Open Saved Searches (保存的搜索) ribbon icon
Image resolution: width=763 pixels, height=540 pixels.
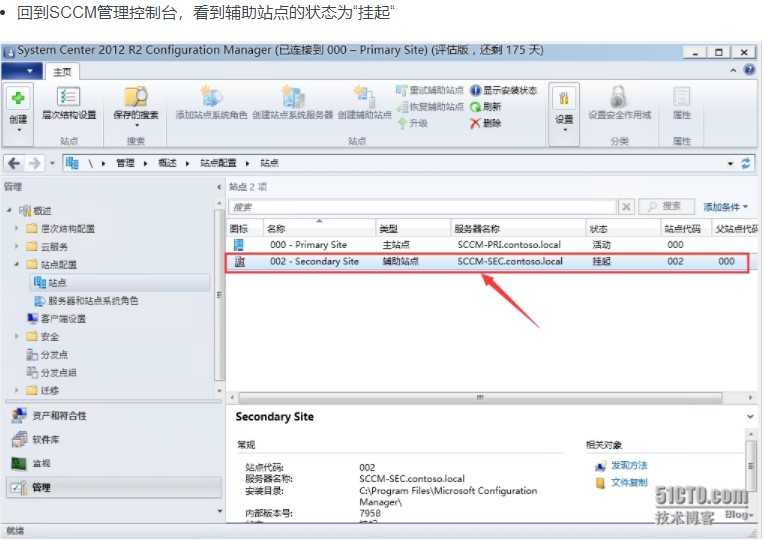point(136,105)
